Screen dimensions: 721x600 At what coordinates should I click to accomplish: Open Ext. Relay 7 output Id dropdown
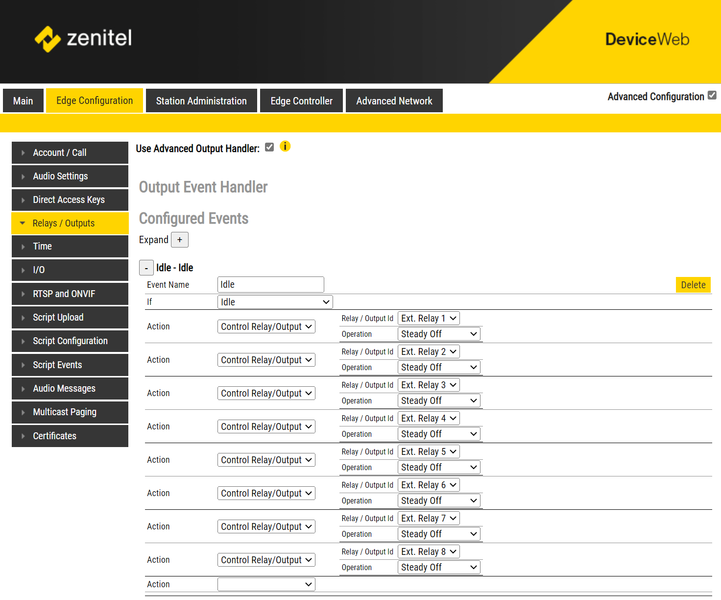[429, 518]
